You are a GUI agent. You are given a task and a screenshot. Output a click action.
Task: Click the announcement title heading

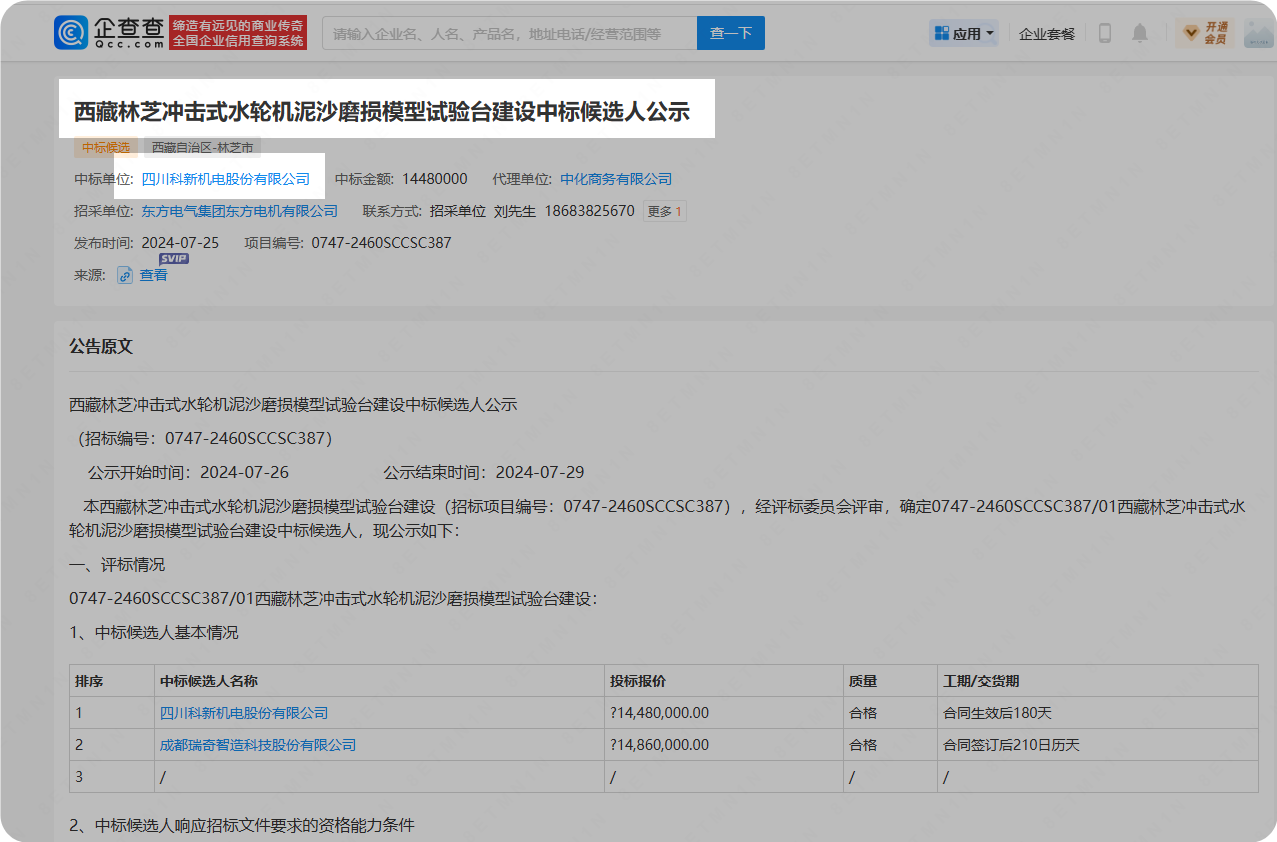(x=382, y=110)
